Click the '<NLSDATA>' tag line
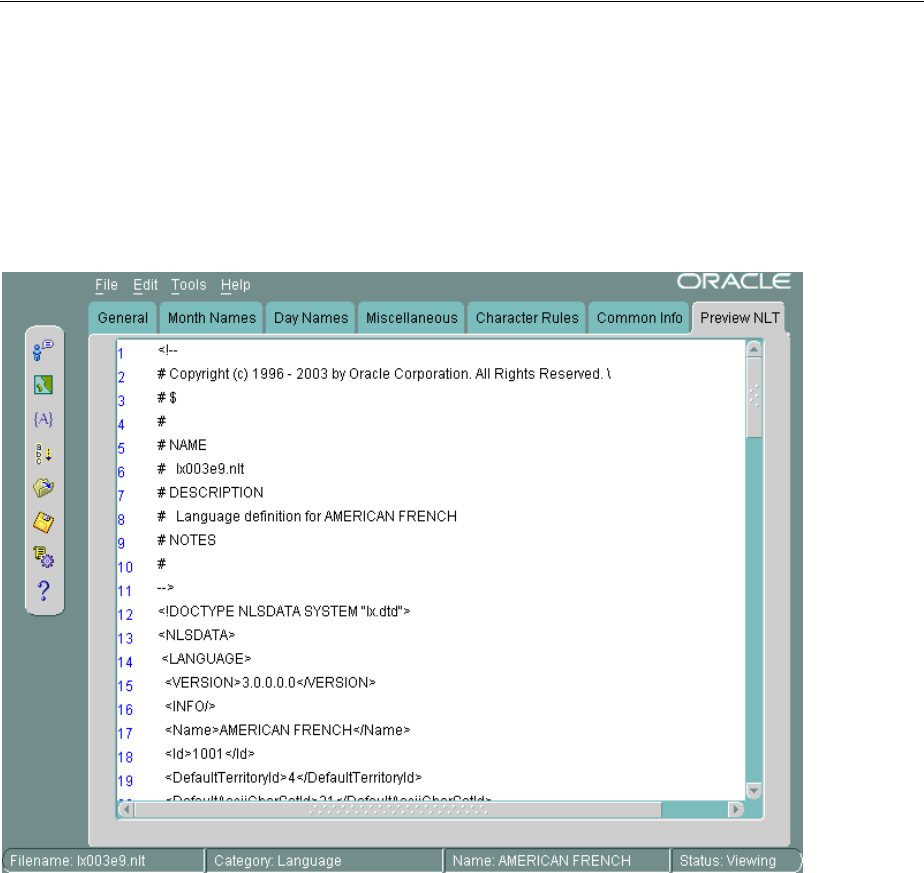The image size is (924, 873). click(x=196, y=635)
